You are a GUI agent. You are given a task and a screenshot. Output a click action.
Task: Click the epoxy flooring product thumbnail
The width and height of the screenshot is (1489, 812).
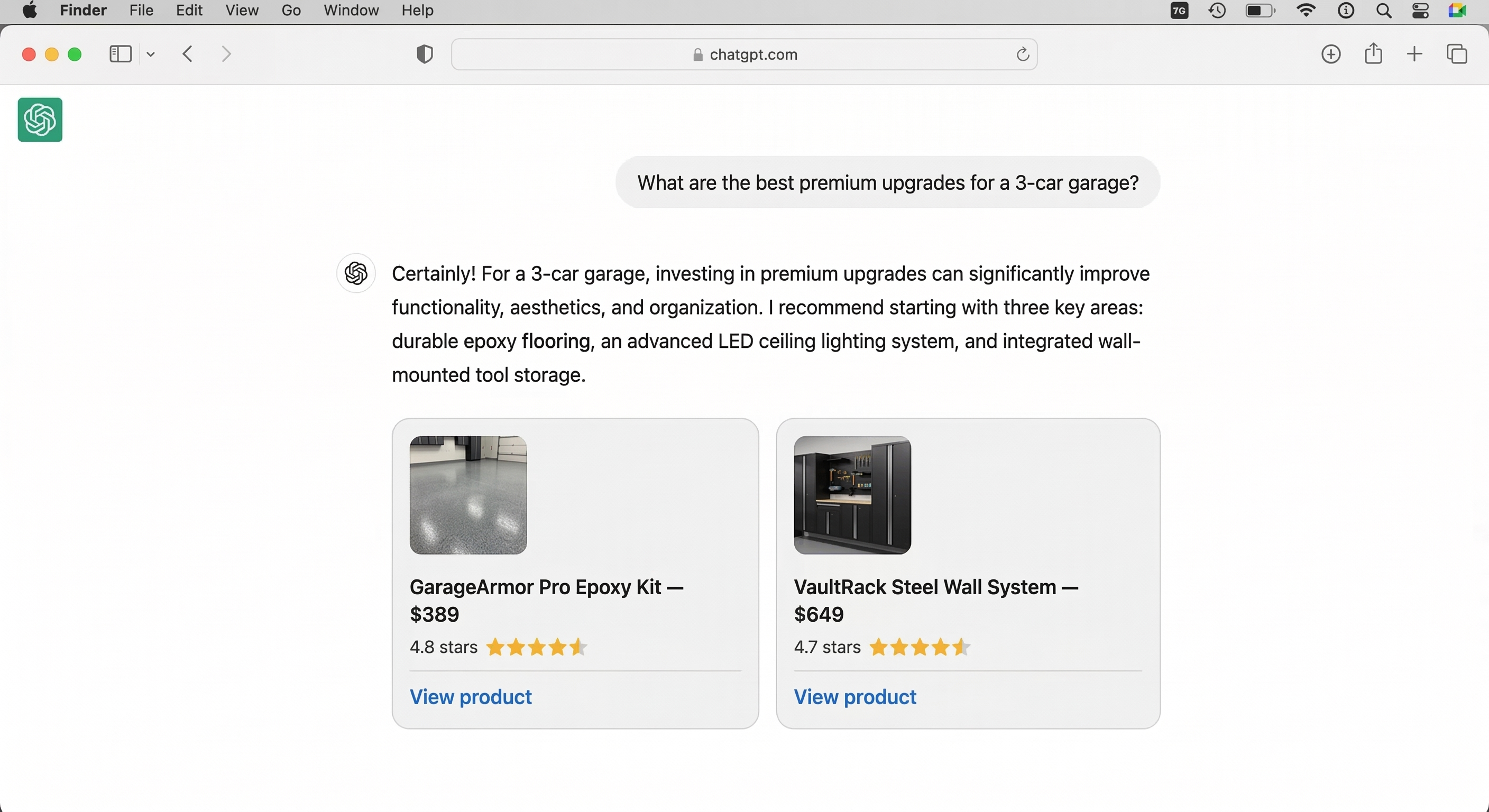(x=467, y=495)
